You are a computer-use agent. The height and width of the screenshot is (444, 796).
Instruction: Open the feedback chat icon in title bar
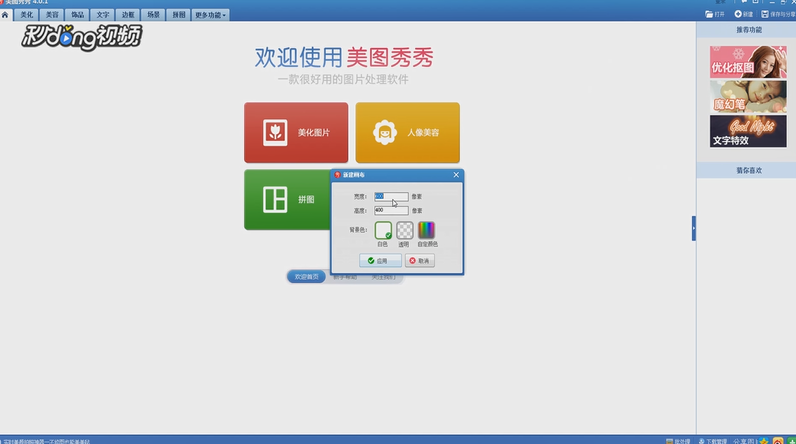tap(744, 2)
